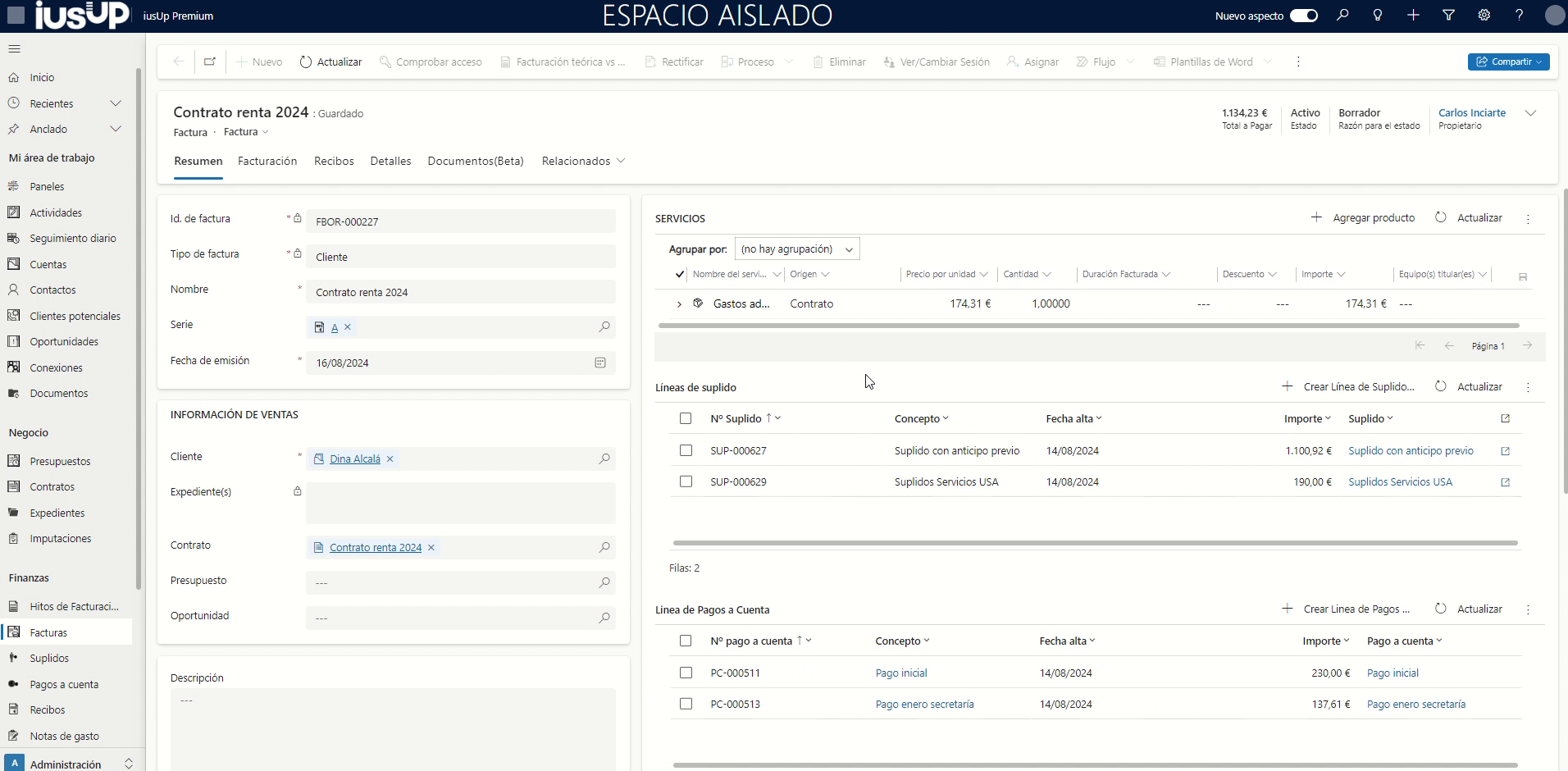Image resolution: width=1568 pixels, height=771 pixels.
Task: Open the lightbulb assistant icon
Action: [x=1378, y=16]
